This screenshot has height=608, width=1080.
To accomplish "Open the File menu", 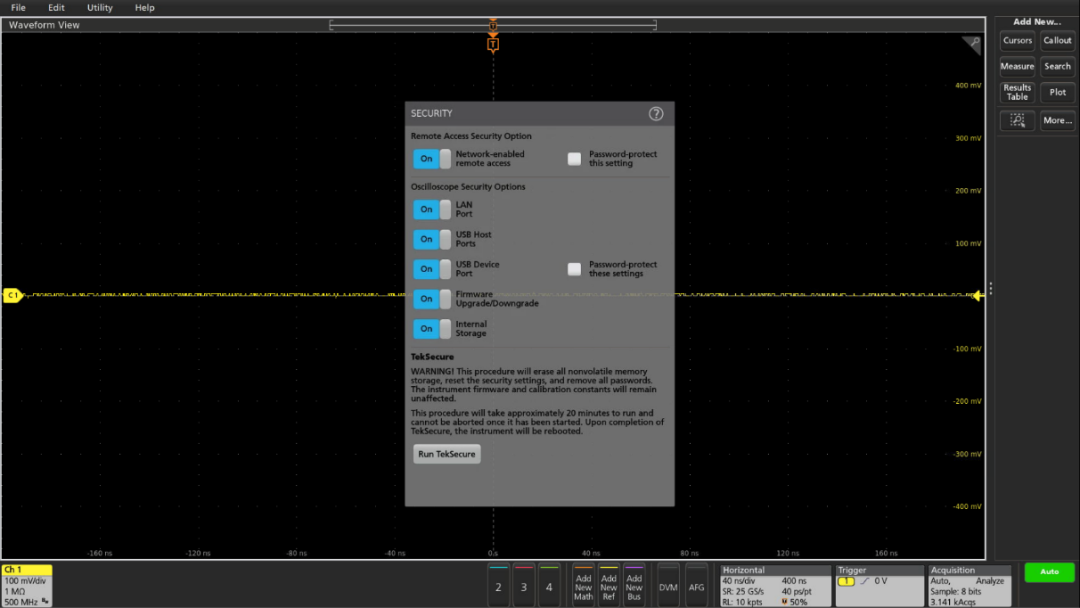I will click(18, 8).
